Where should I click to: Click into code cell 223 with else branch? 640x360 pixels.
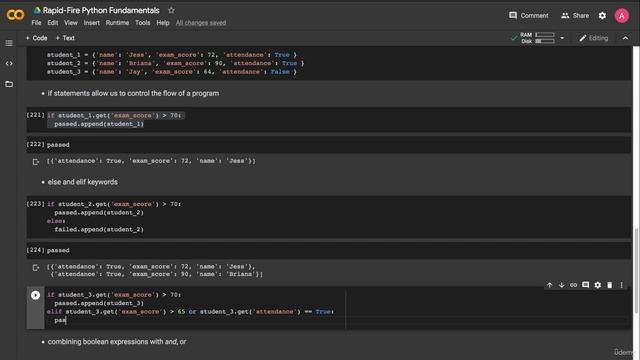click(x=329, y=217)
